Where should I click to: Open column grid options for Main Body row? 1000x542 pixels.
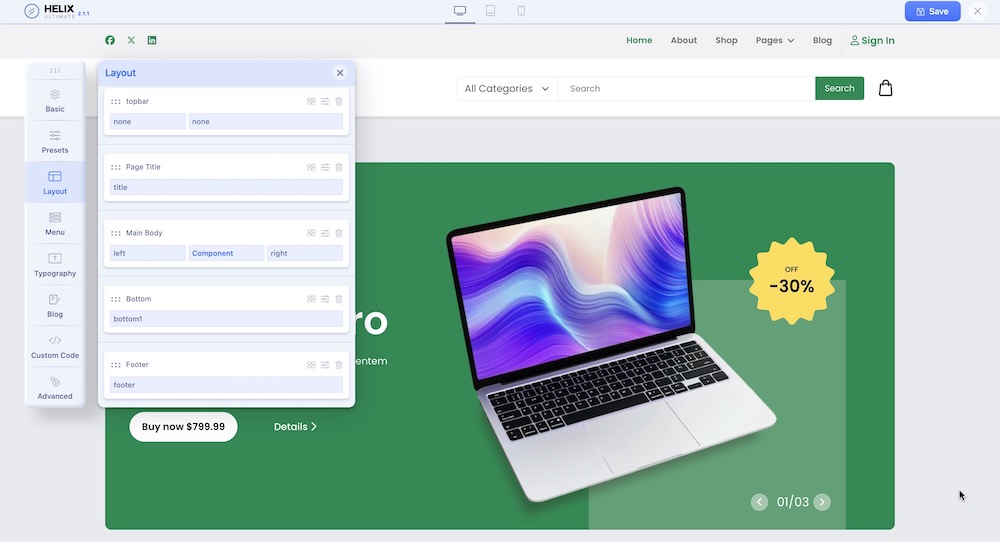(311, 233)
